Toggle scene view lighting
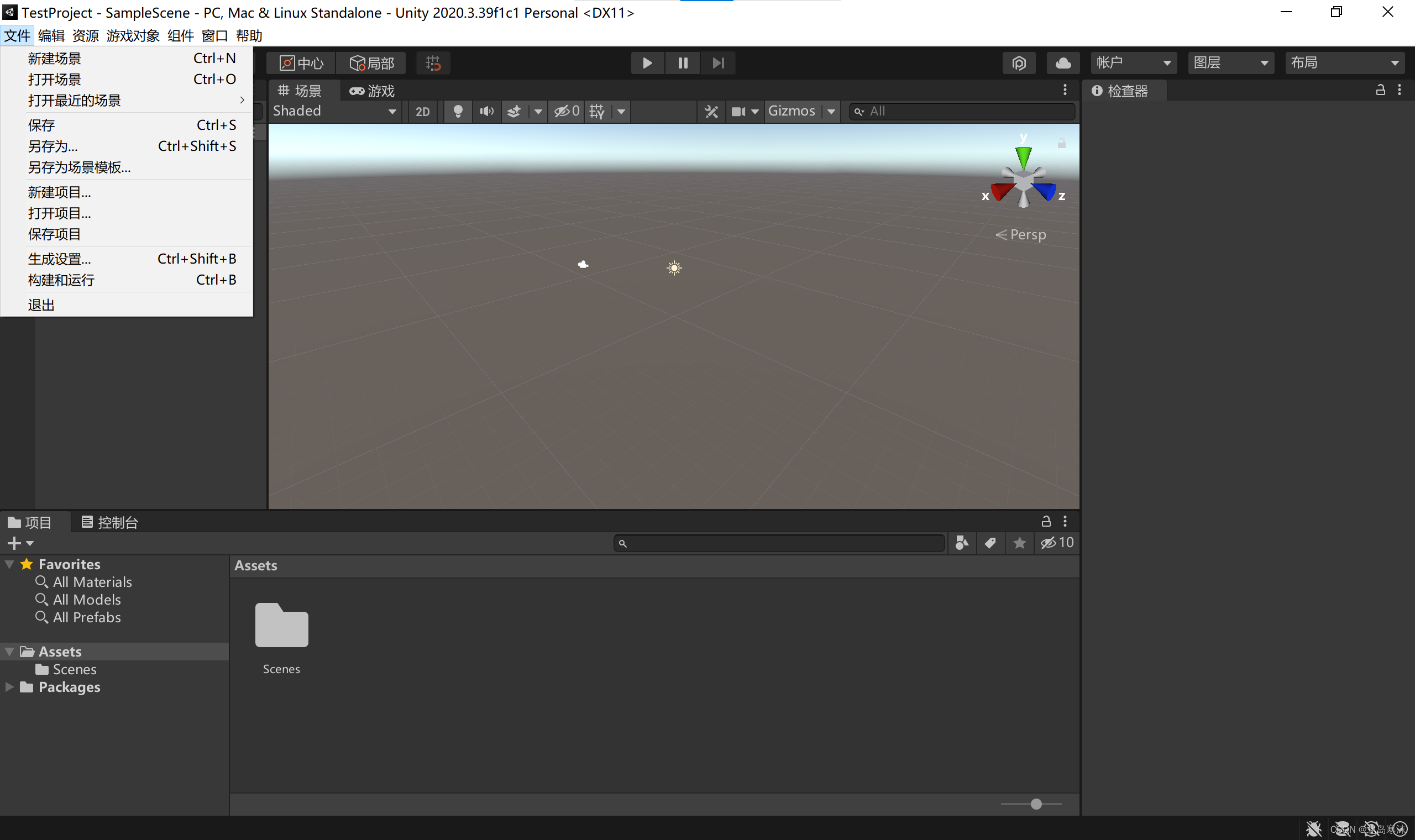This screenshot has width=1415, height=840. coord(458,111)
